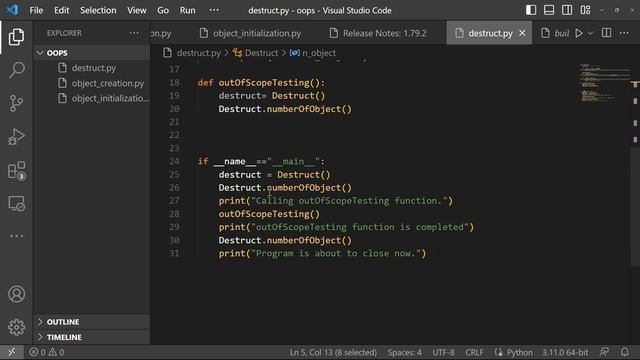The width and height of the screenshot is (640, 360).
Task: Open the Run menu
Action: click(187, 10)
